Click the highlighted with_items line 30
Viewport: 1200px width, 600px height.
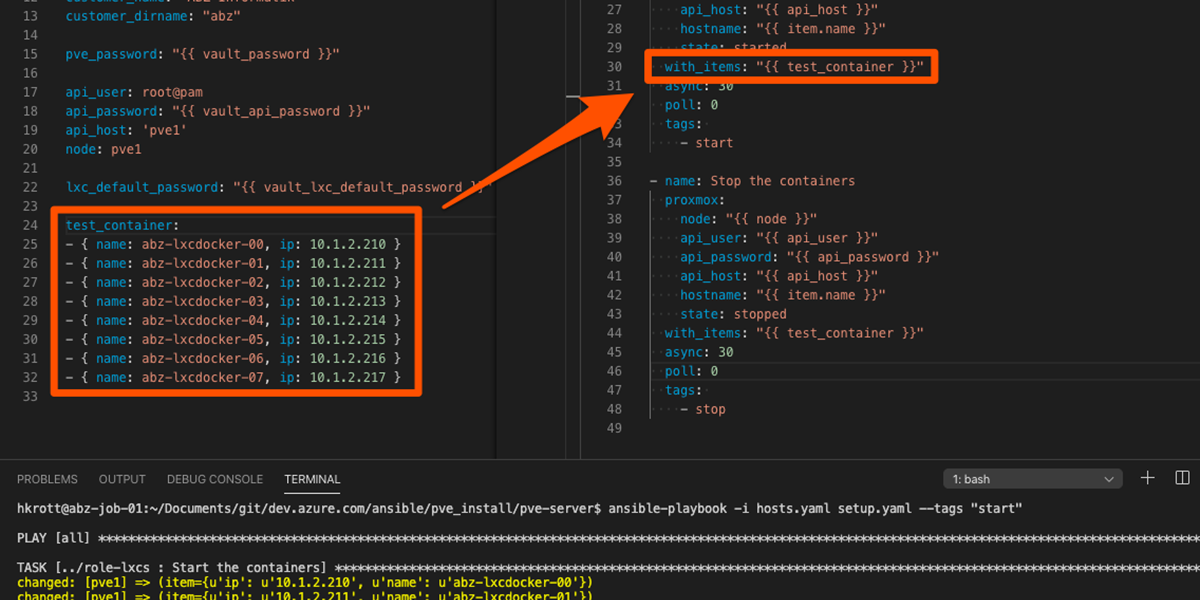(792, 67)
